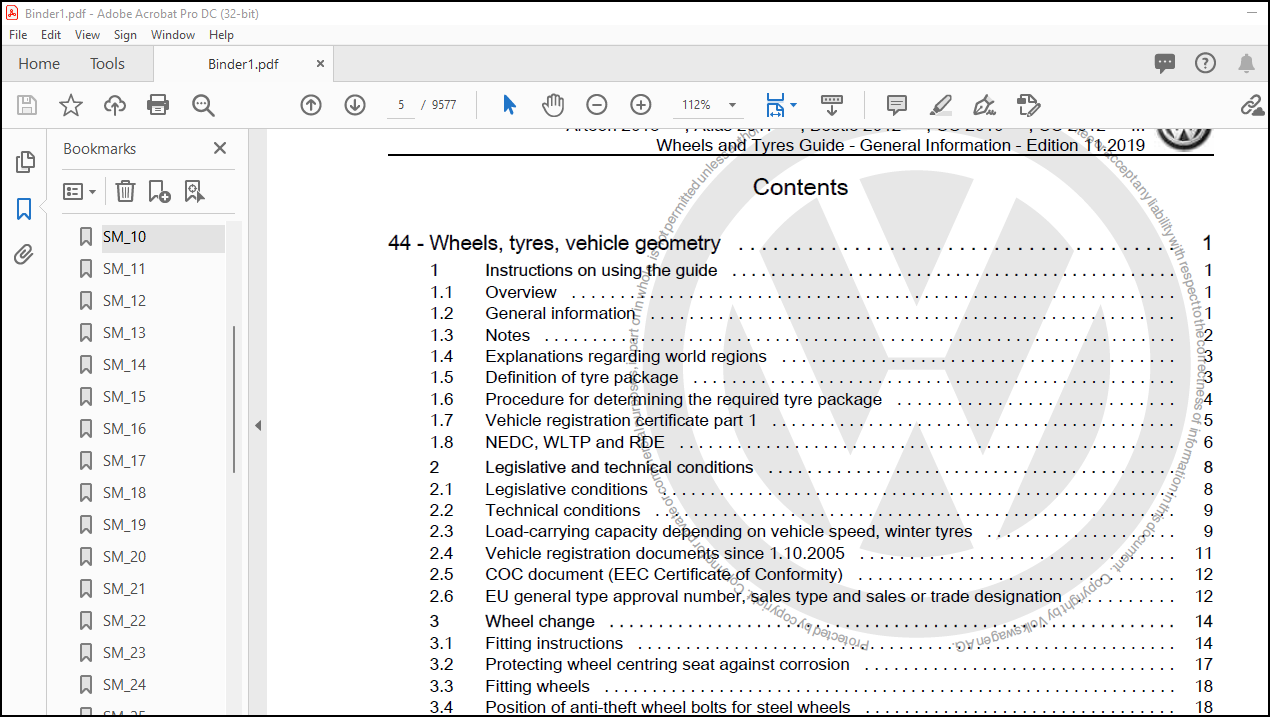Share link to file icon
The width and height of the screenshot is (1270, 717).
(1252, 105)
